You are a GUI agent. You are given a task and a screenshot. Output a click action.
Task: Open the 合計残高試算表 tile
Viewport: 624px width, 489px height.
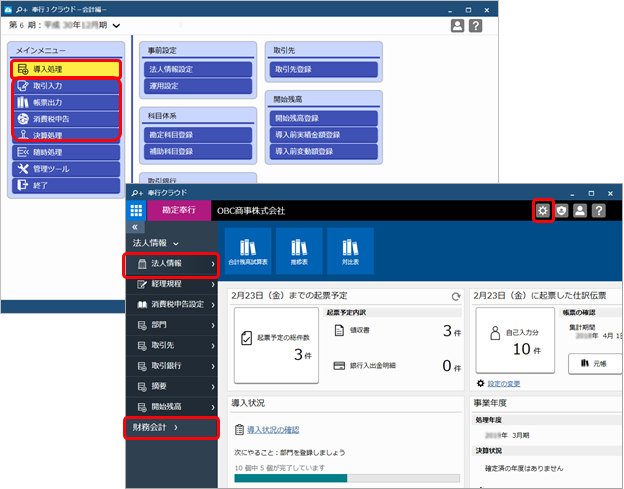tap(248, 251)
